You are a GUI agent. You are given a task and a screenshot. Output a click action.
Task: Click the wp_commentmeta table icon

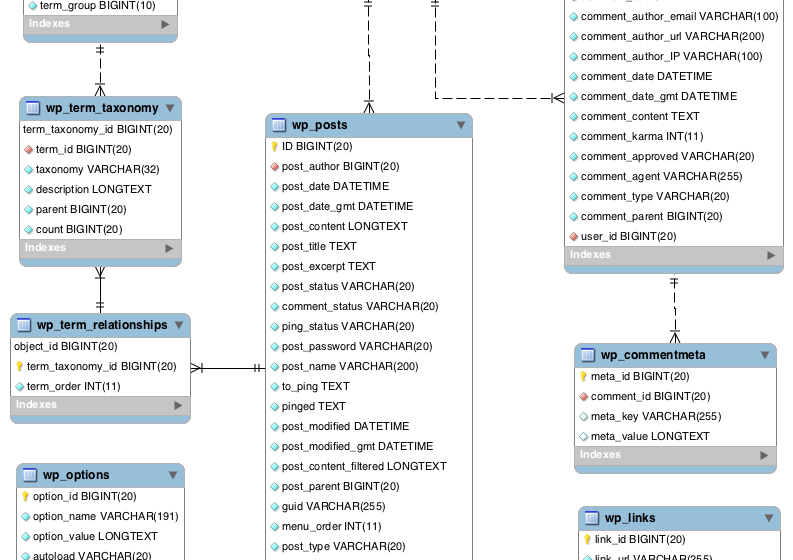588,355
